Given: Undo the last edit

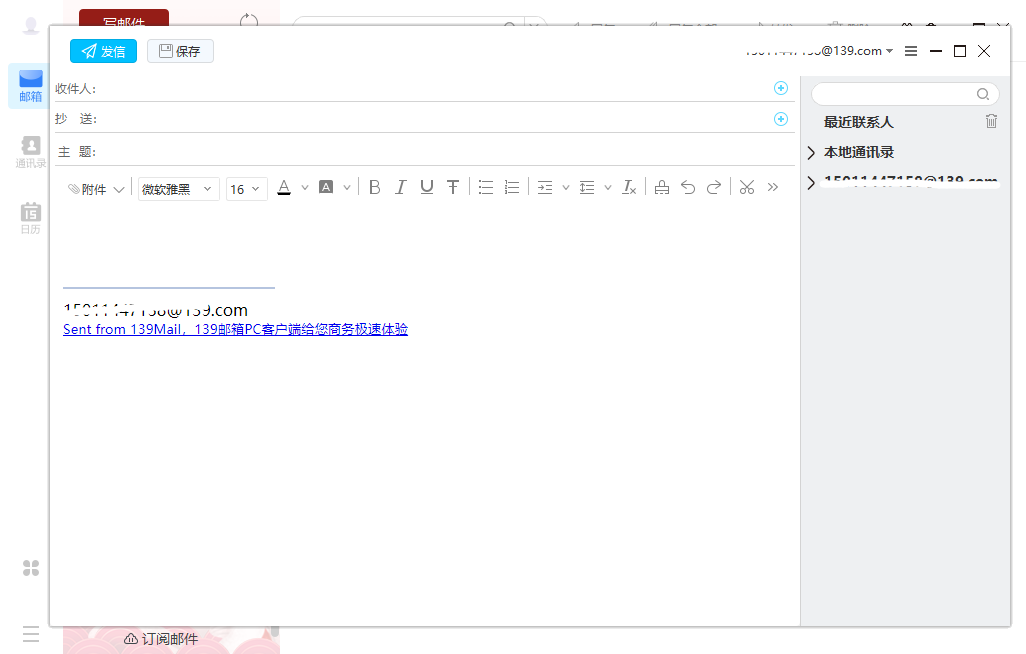Looking at the screenshot, I should click(x=688, y=187).
